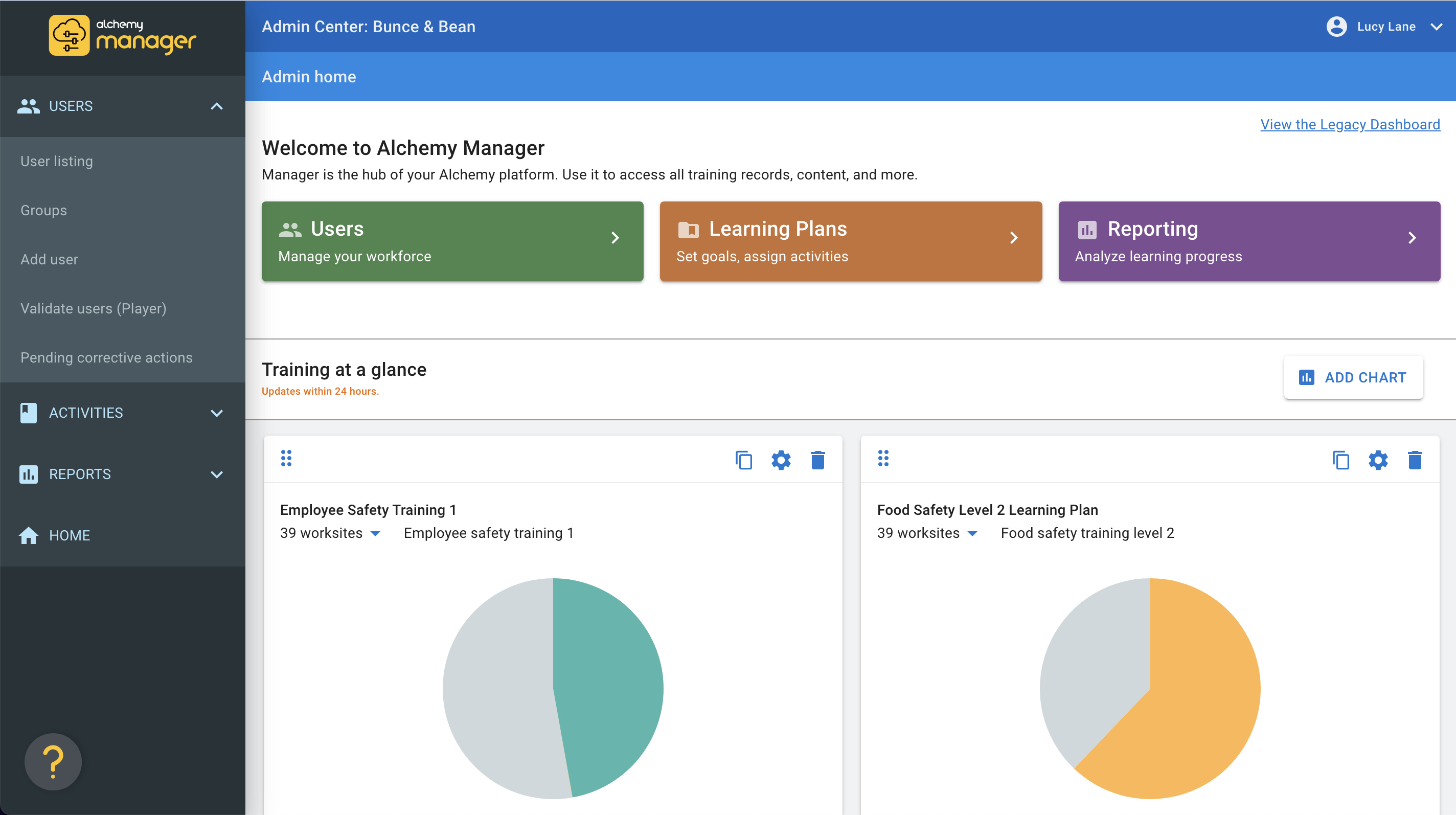Image resolution: width=1456 pixels, height=815 pixels.
Task: Click the ADD CHART button
Action: coord(1353,377)
